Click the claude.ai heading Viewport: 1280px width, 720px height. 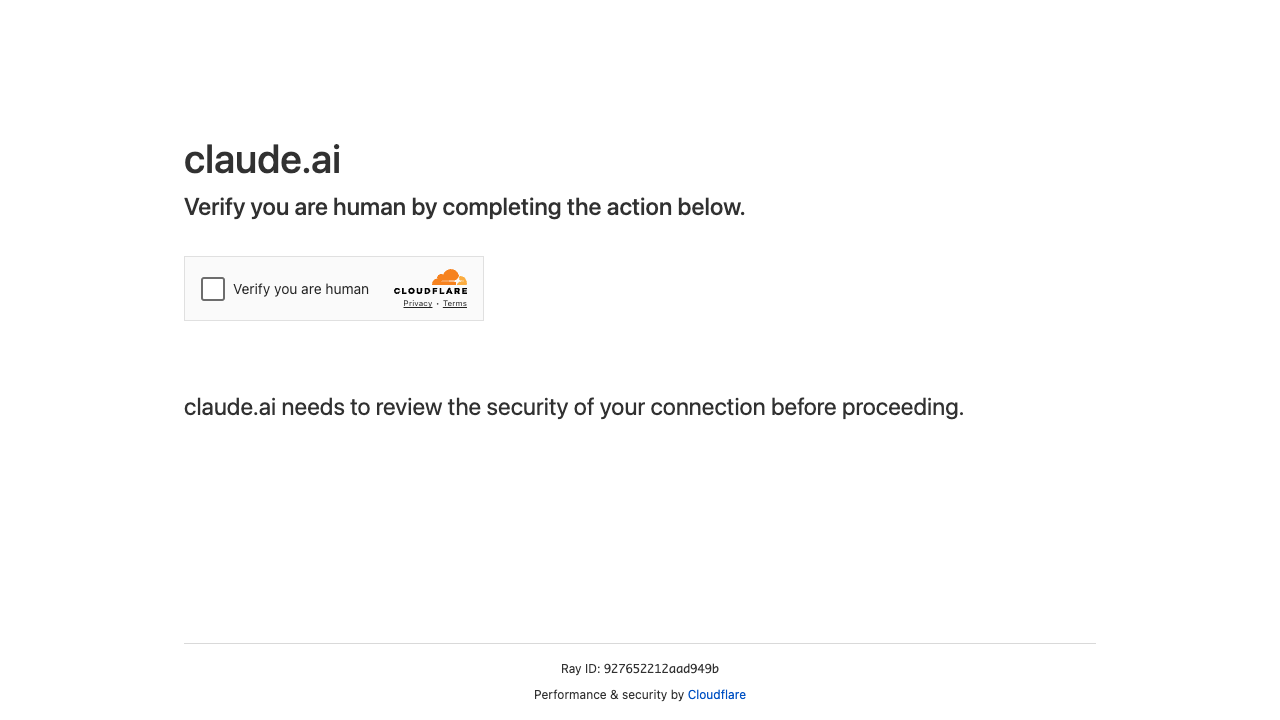262,159
